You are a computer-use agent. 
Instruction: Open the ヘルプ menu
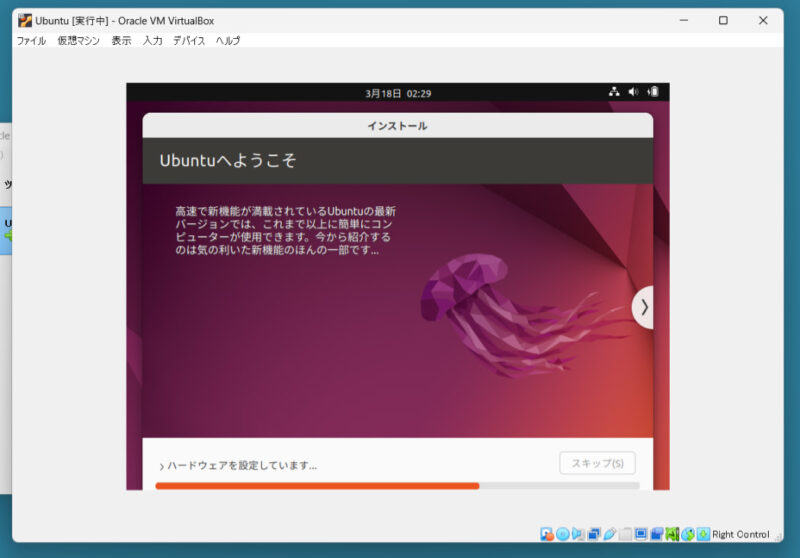pyautogui.click(x=228, y=41)
